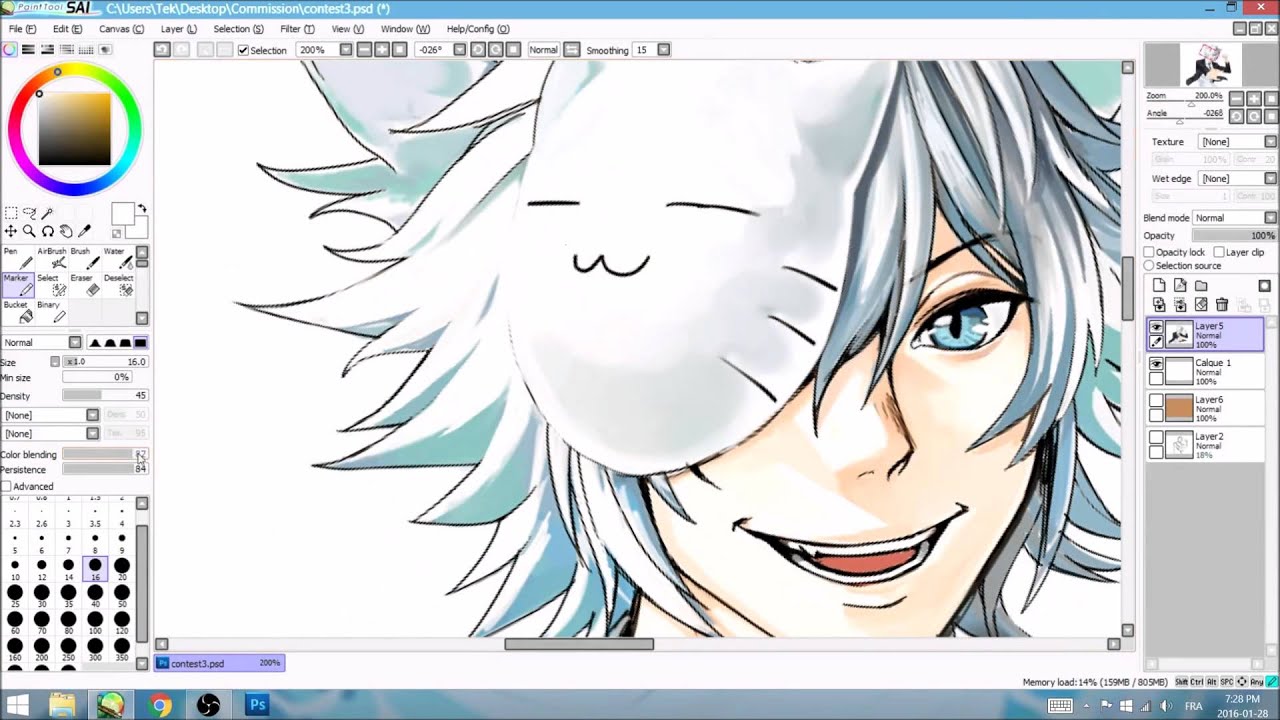Toggle the Selection checkbox in toolbar

point(243,50)
